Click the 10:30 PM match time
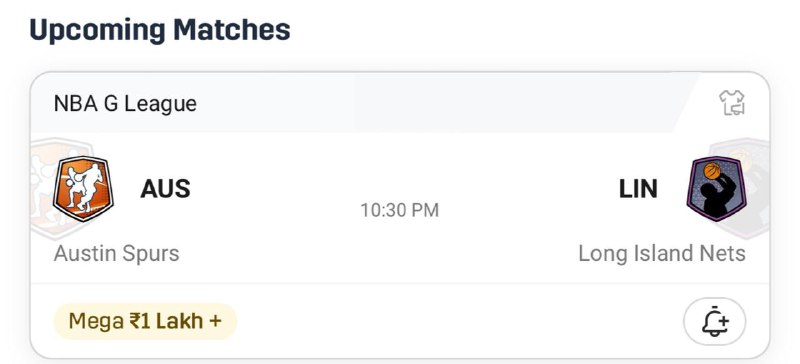The image size is (800, 364). click(x=399, y=210)
